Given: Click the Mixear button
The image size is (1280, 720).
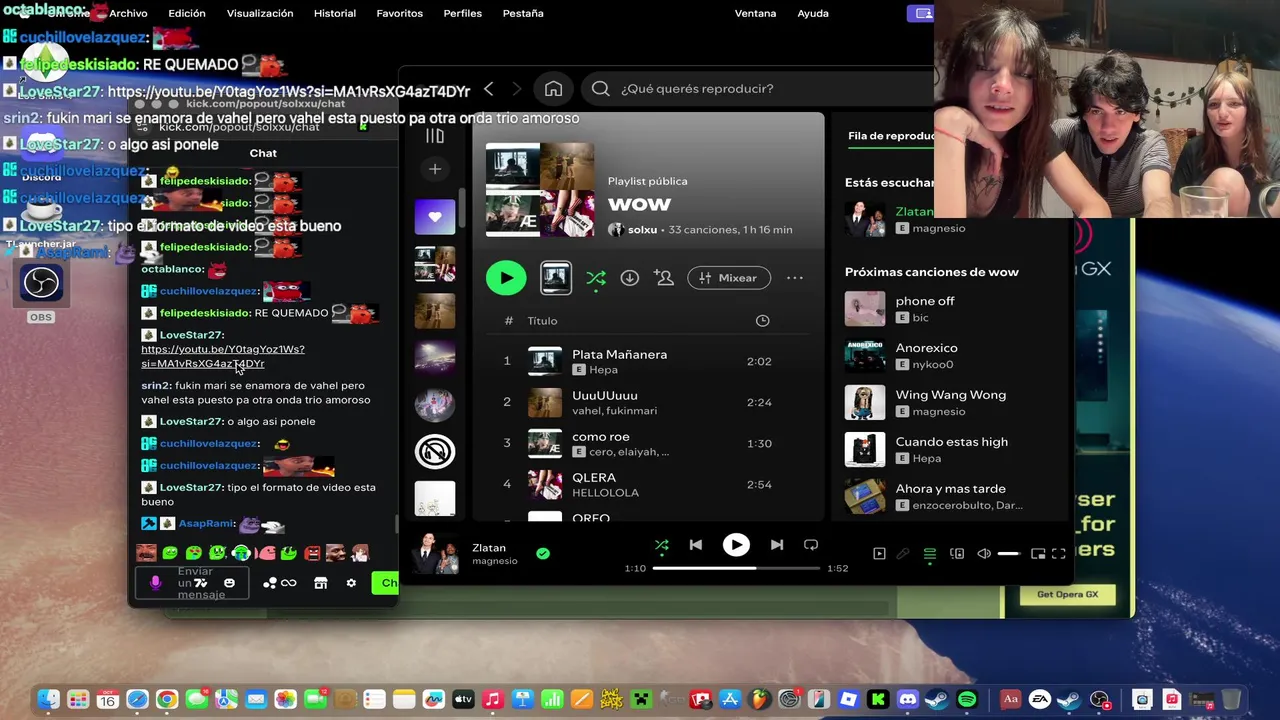Looking at the screenshot, I should 729,278.
